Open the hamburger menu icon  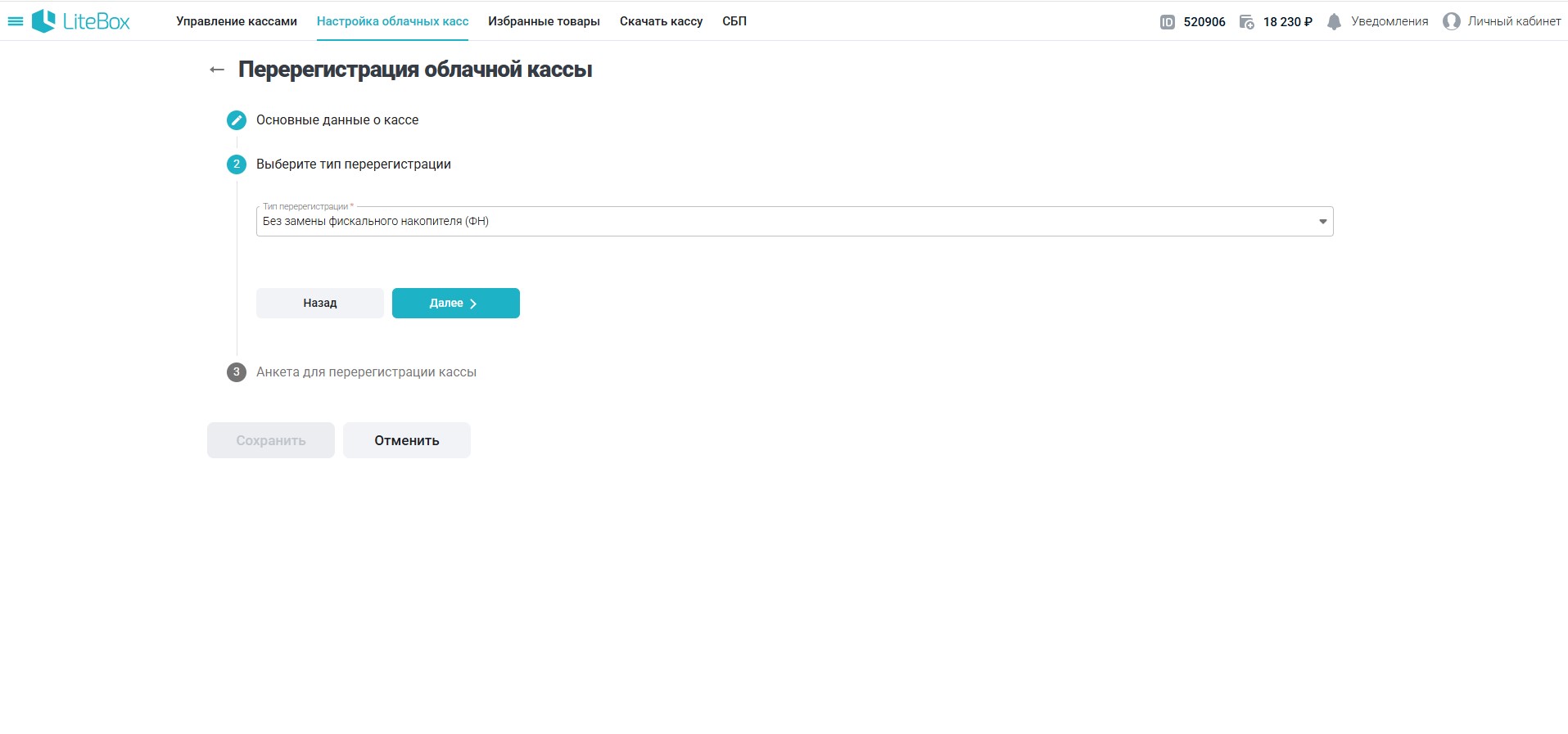(15, 21)
